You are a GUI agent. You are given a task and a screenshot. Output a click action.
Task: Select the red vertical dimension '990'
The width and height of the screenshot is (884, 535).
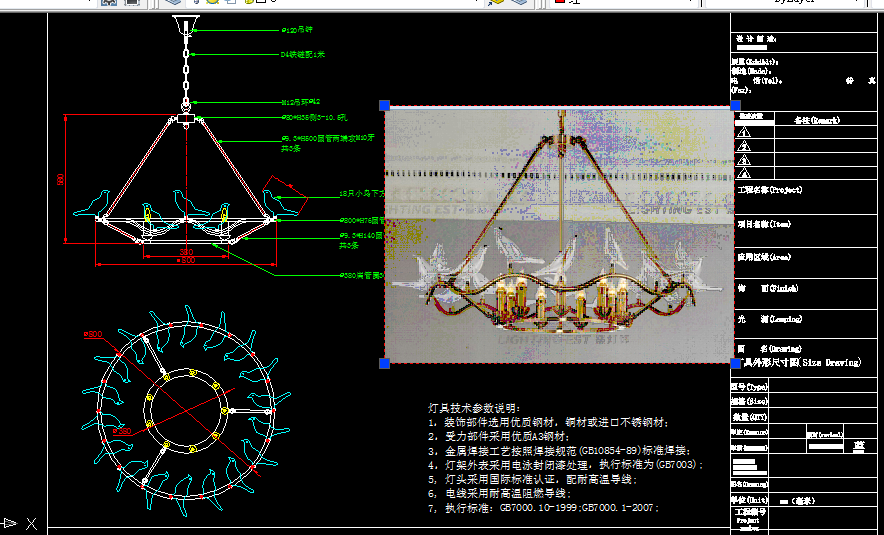61,179
